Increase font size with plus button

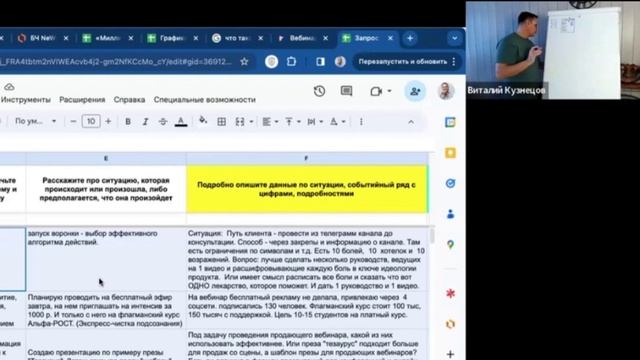[x=108, y=122]
